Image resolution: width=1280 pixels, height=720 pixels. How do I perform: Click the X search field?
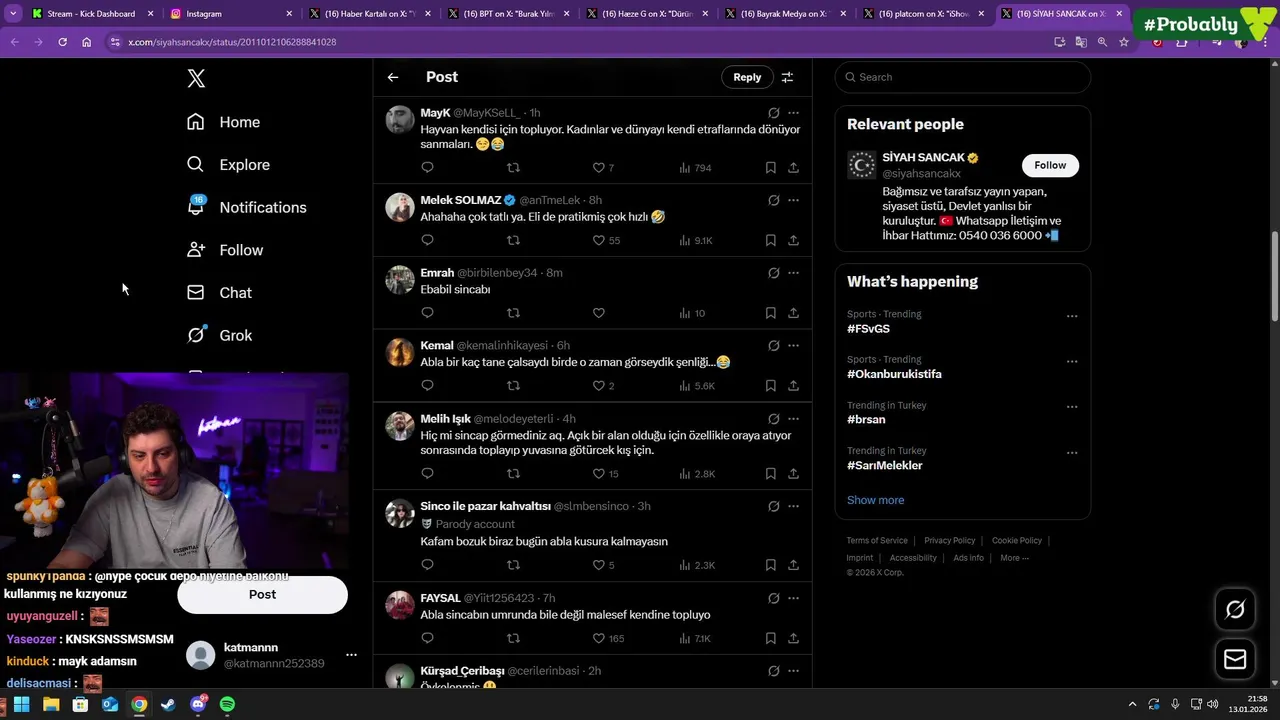[963, 77]
